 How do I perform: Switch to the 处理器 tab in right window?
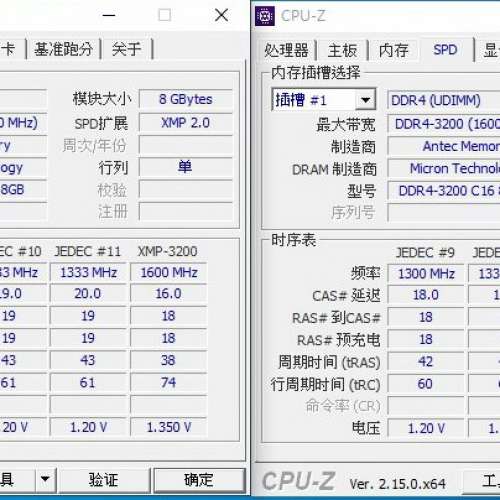(x=286, y=50)
